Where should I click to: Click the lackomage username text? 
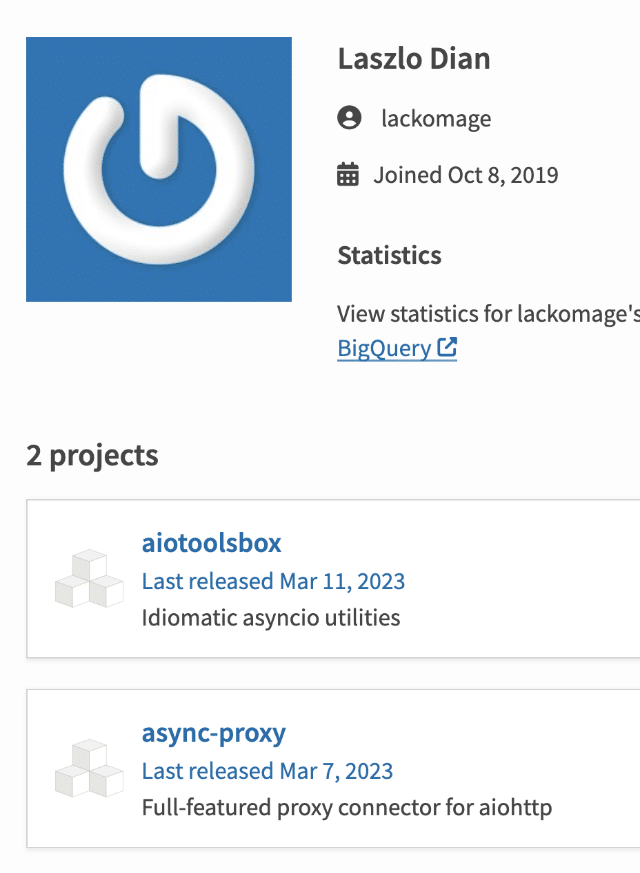436,119
